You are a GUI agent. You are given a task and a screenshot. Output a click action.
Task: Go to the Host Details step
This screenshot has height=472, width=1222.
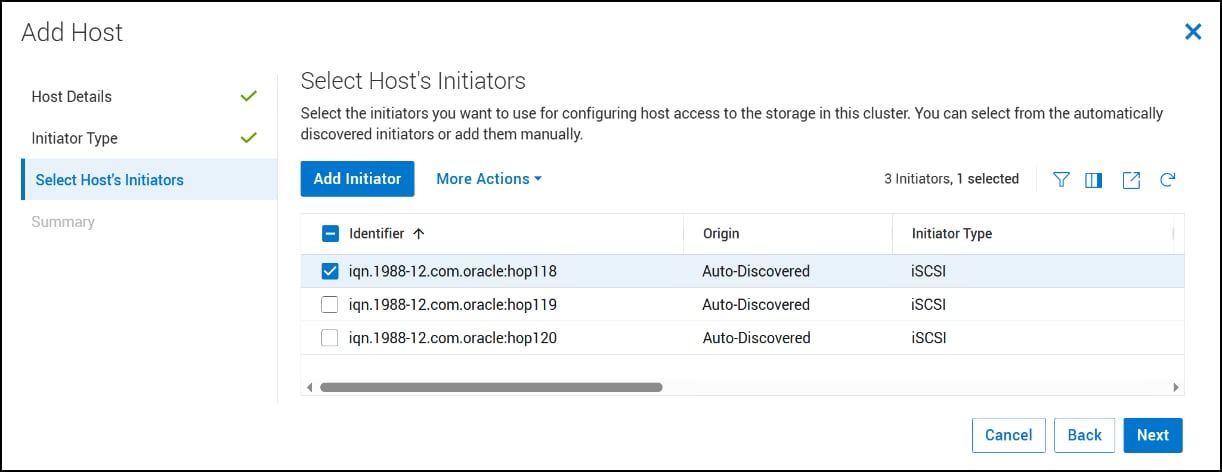click(72, 97)
